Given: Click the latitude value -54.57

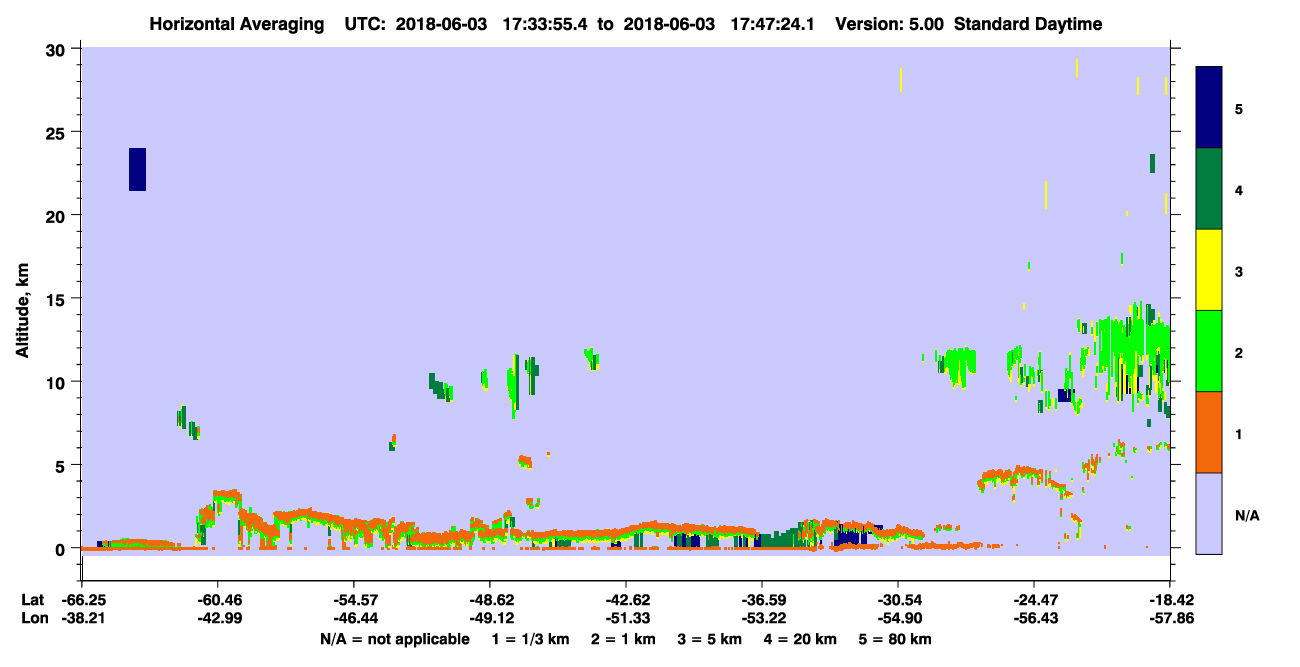Looking at the screenshot, I should (354, 600).
